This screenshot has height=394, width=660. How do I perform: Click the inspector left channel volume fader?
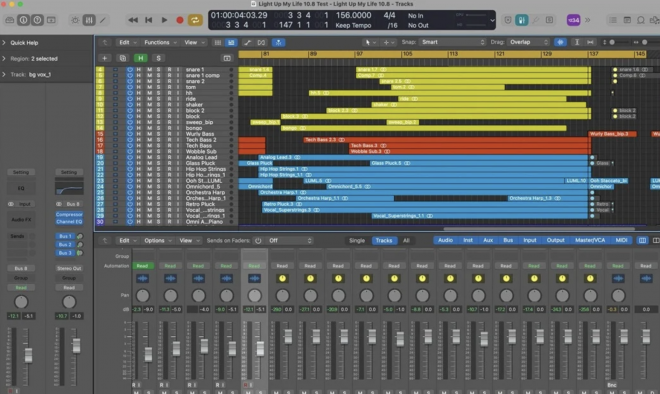pyautogui.click(x=28, y=355)
